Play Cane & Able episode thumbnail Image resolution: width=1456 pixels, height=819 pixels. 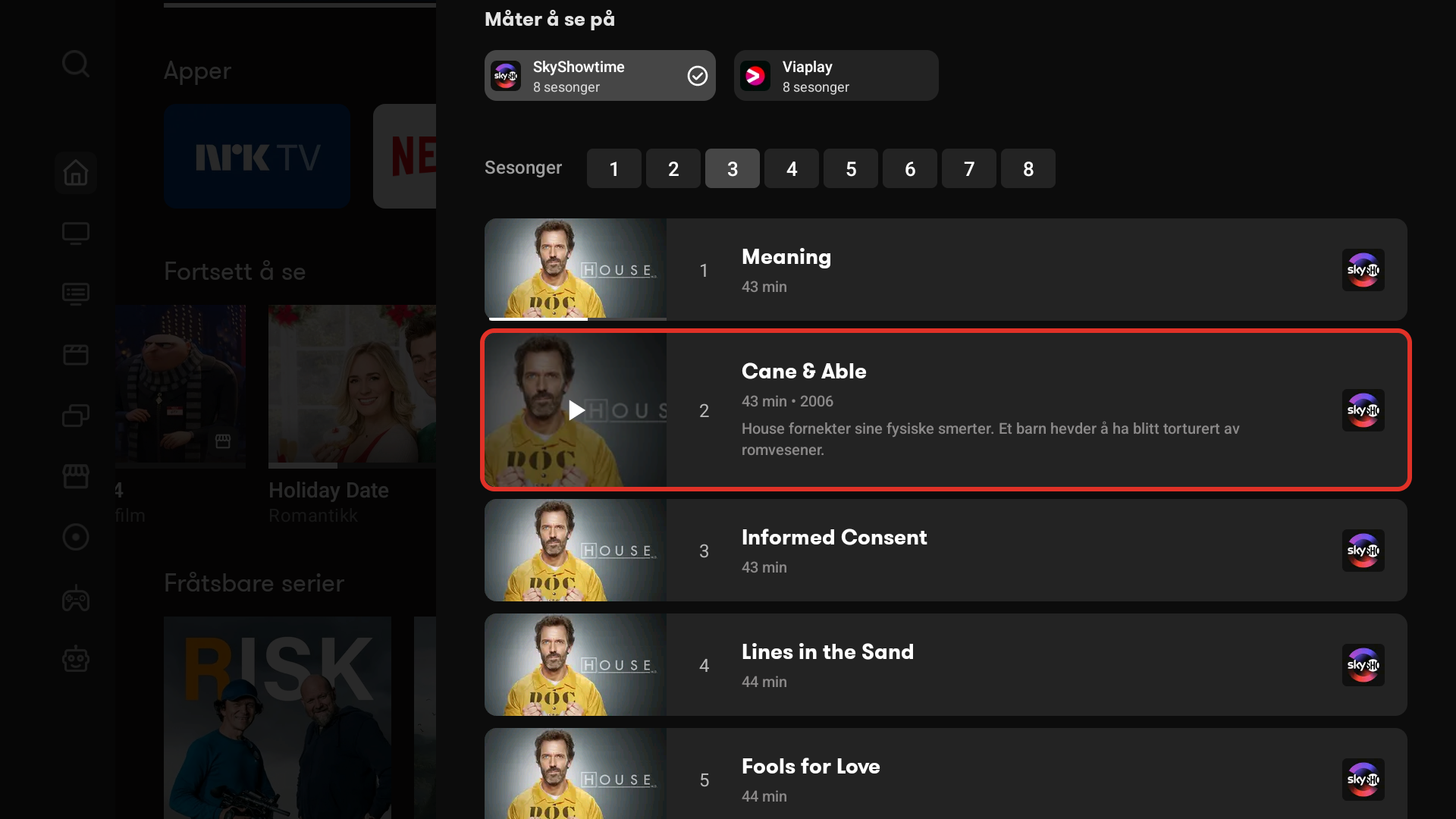[x=576, y=410]
